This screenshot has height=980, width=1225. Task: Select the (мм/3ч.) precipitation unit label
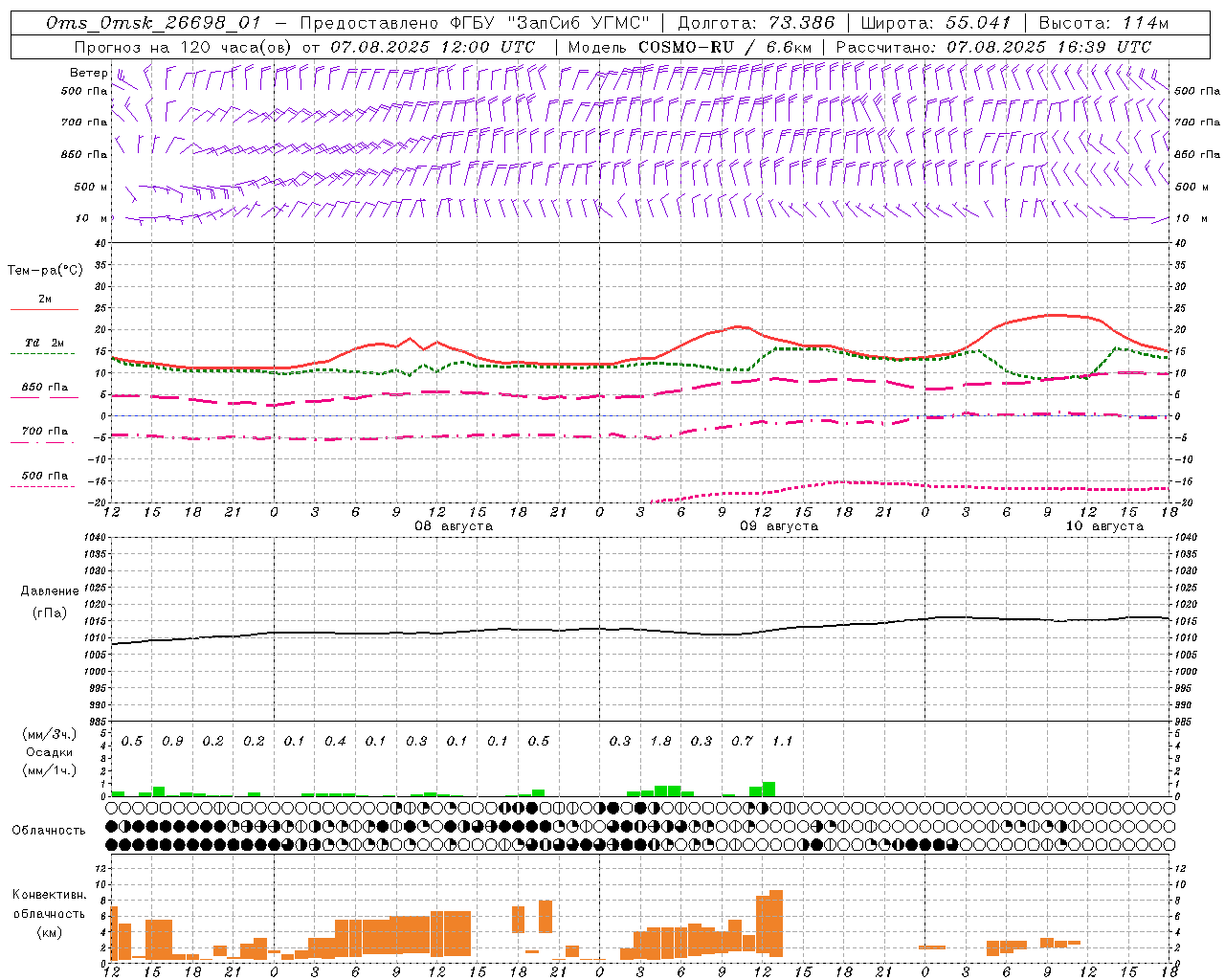tap(50, 734)
